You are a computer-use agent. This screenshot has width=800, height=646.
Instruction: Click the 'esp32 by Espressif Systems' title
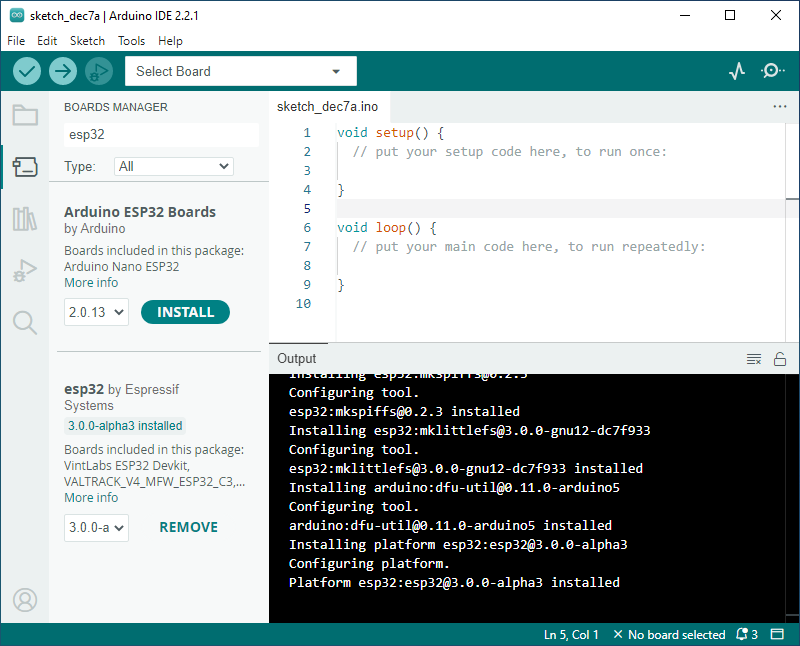point(121,397)
